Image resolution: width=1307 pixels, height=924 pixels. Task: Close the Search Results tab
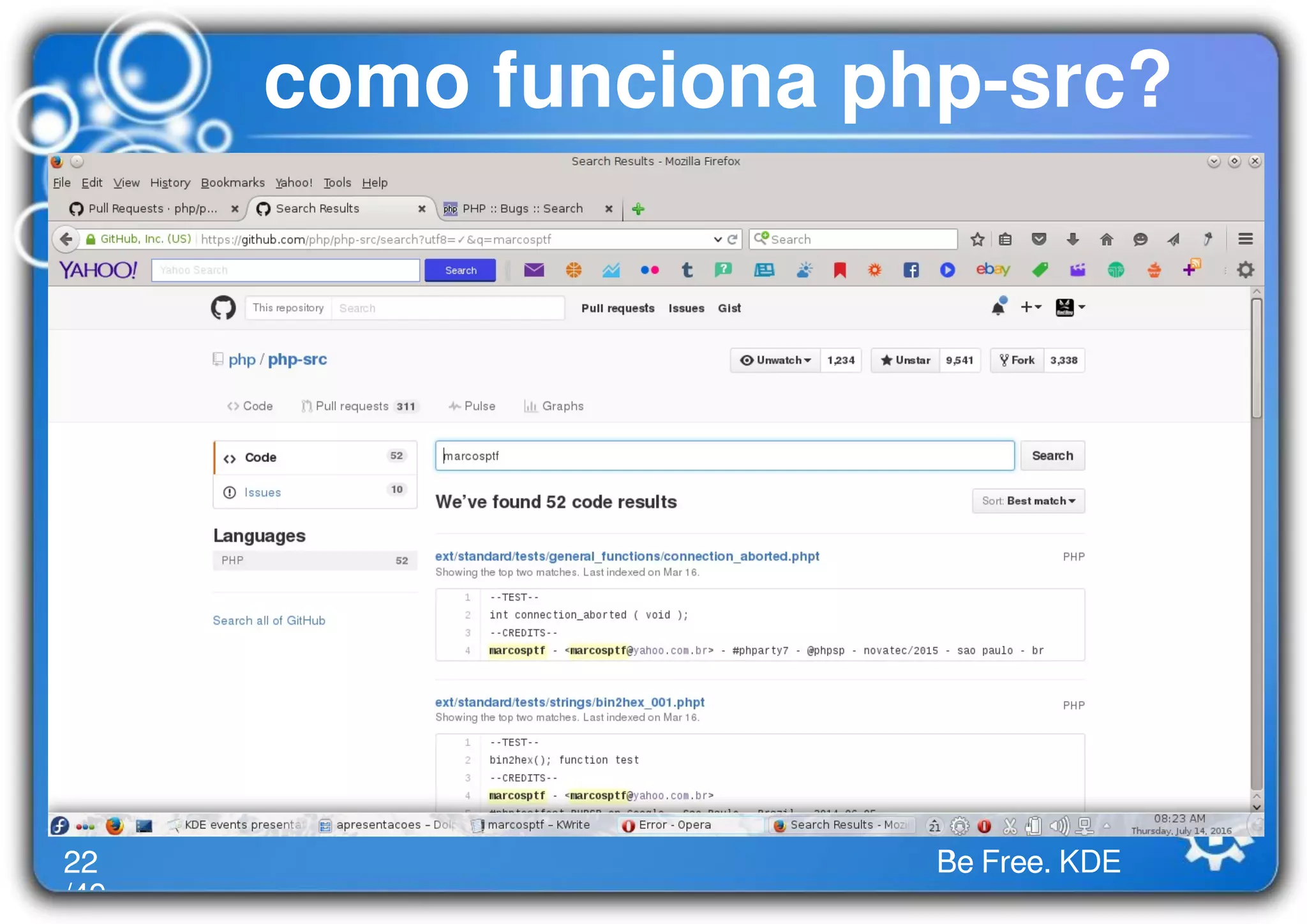[421, 209]
